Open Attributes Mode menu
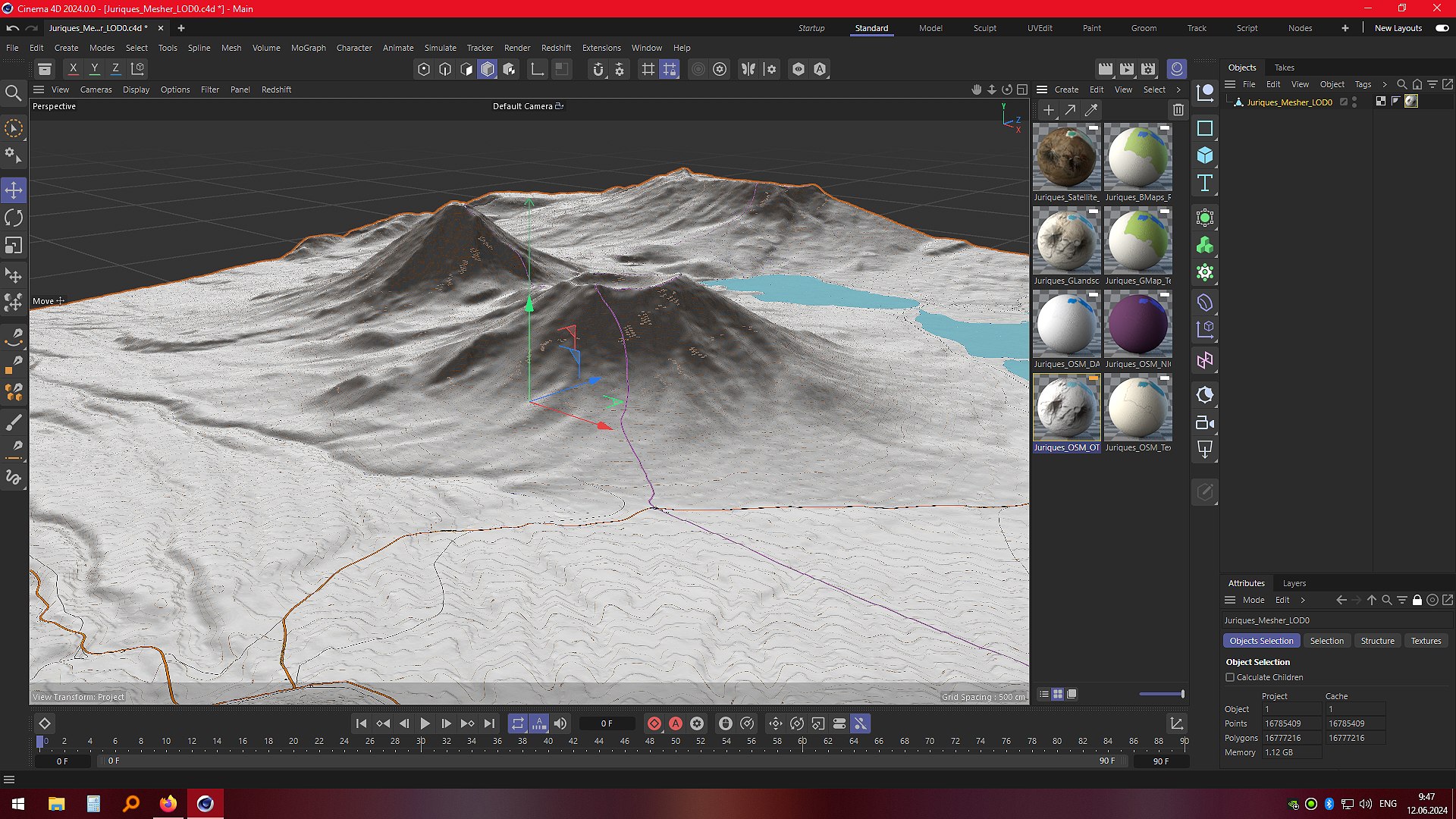 [x=1253, y=600]
